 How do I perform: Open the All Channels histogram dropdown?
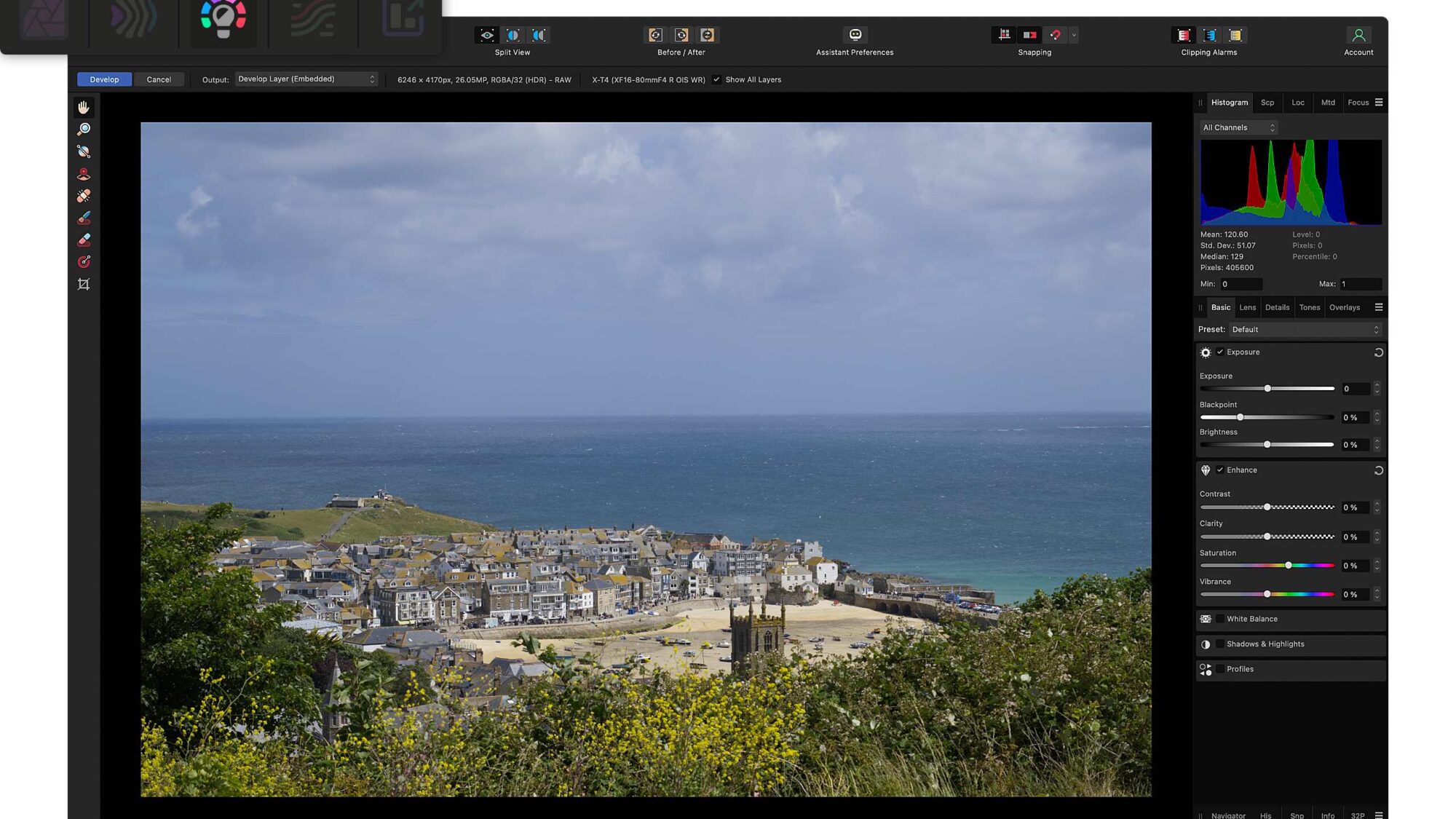[1238, 127]
